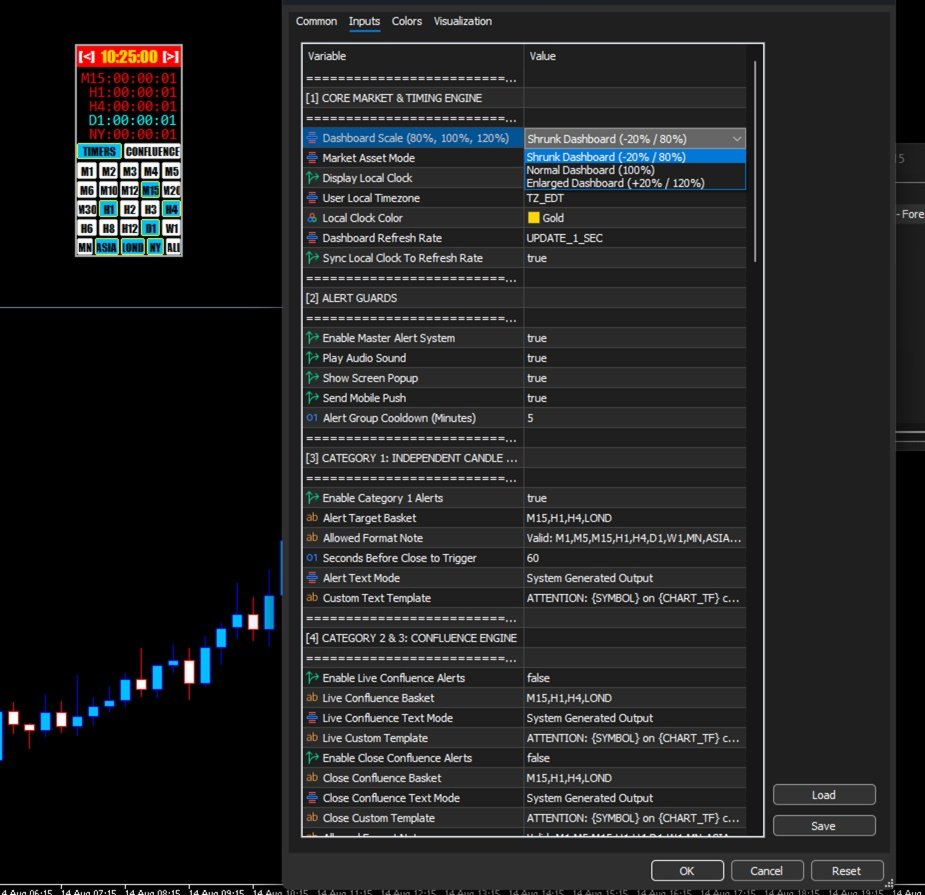This screenshot has height=895, width=925.
Task: Open Alert Text Mode System Generated Output value
Action: pyautogui.click(x=635, y=578)
